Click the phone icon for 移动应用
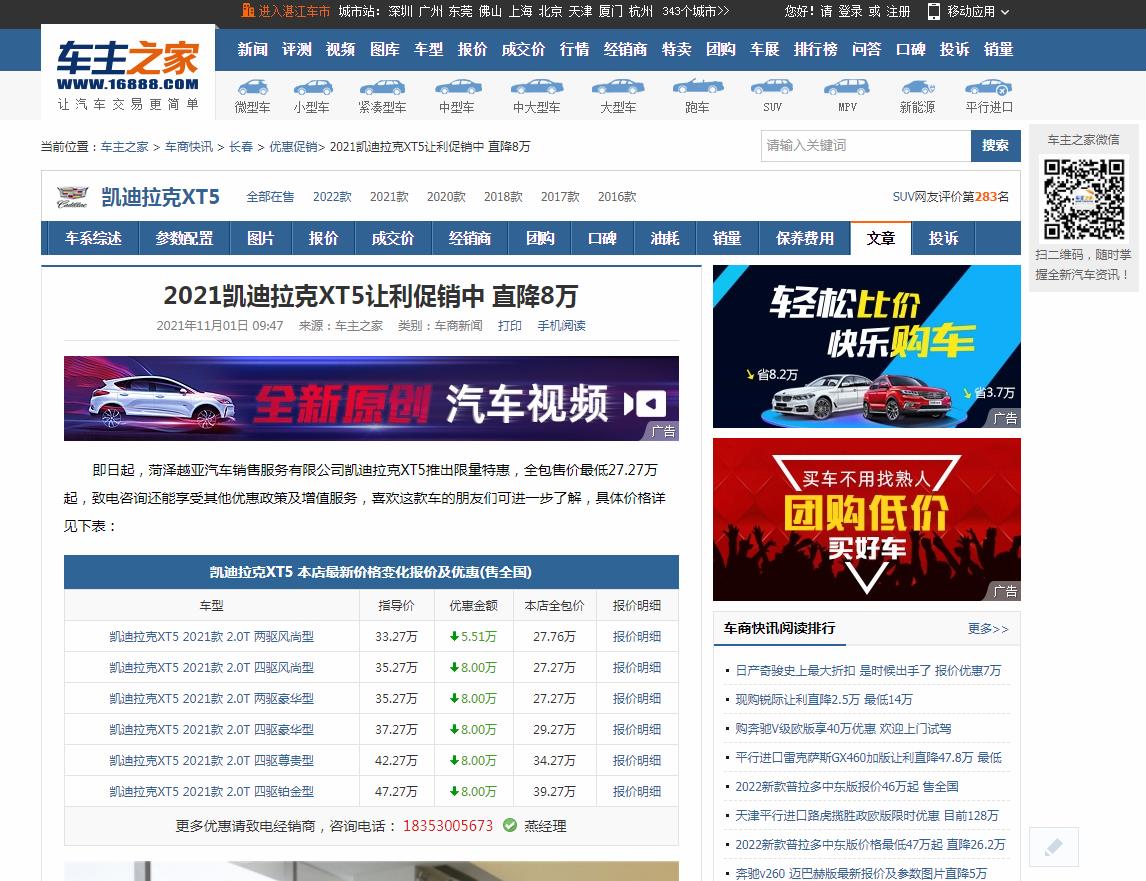The width and height of the screenshot is (1146, 881). point(933,11)
